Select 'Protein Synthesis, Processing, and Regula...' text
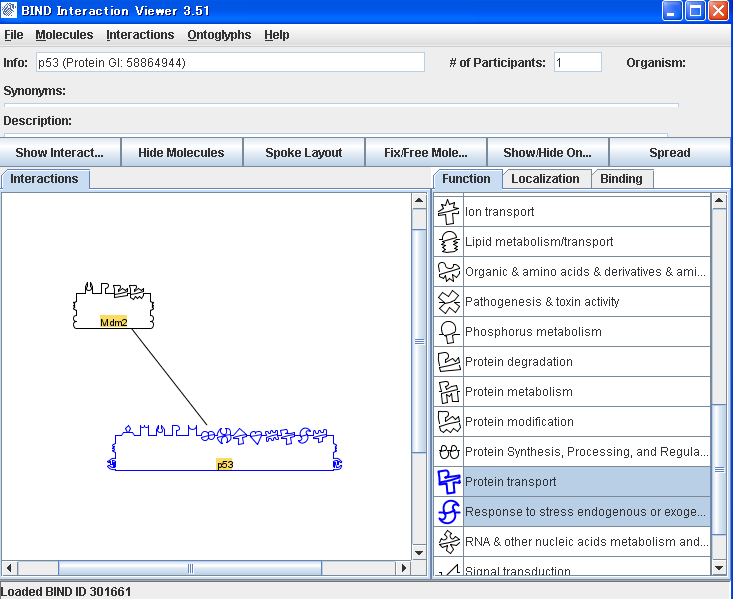 (x=587, y=452)
